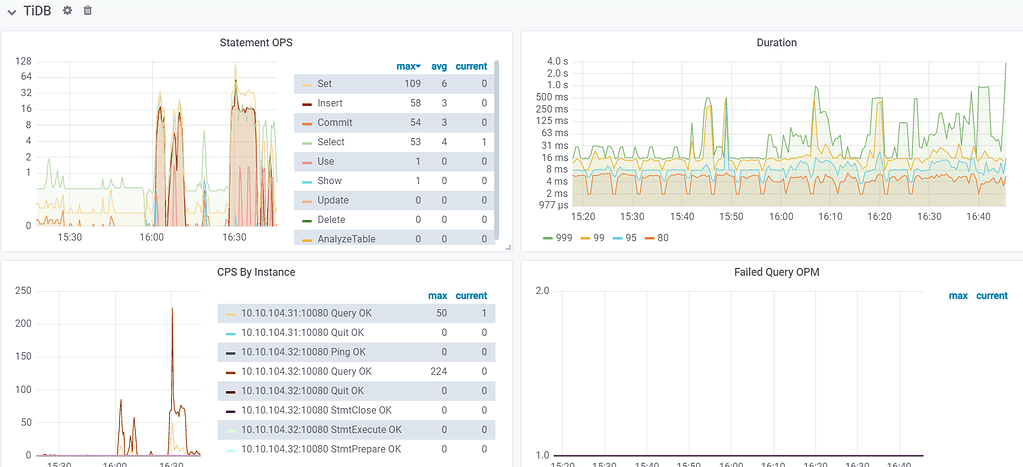This screenshot has width=1023, height=467.
Task: Open the Statement OPS panel title menu
Action: point(255,43)
